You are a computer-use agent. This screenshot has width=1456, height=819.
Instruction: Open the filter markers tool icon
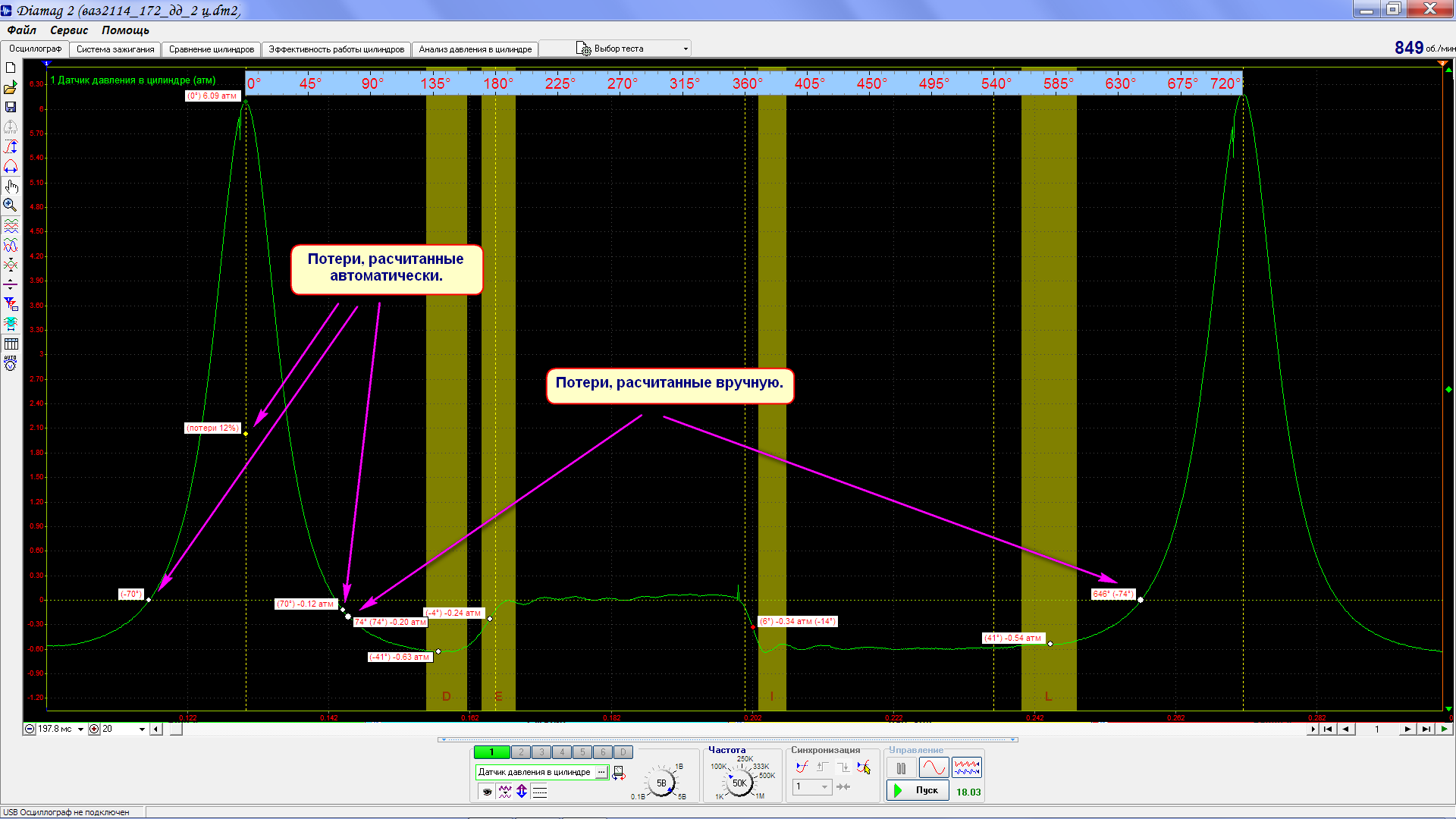tap(11, 305)
